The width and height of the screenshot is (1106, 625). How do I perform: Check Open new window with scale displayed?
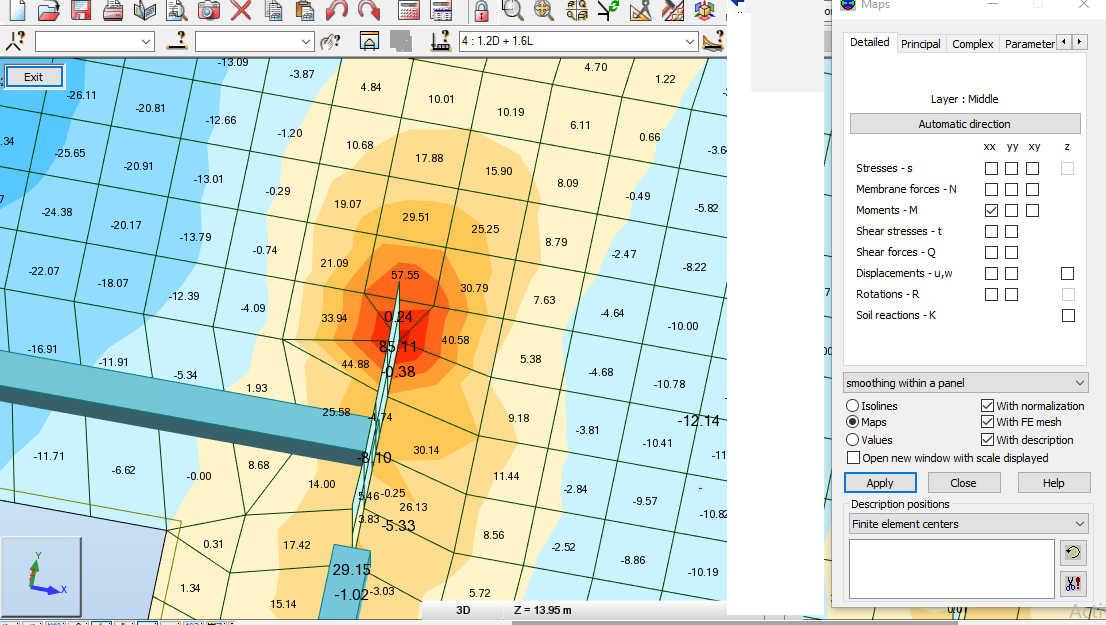[x=853, y=458]
